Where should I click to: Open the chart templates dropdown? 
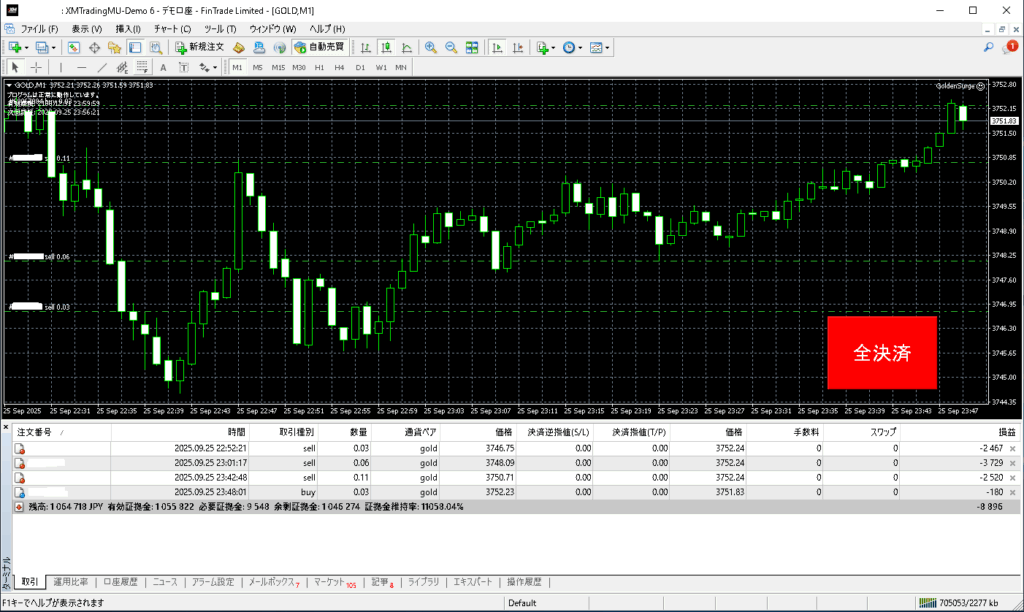tap(607, 47)
